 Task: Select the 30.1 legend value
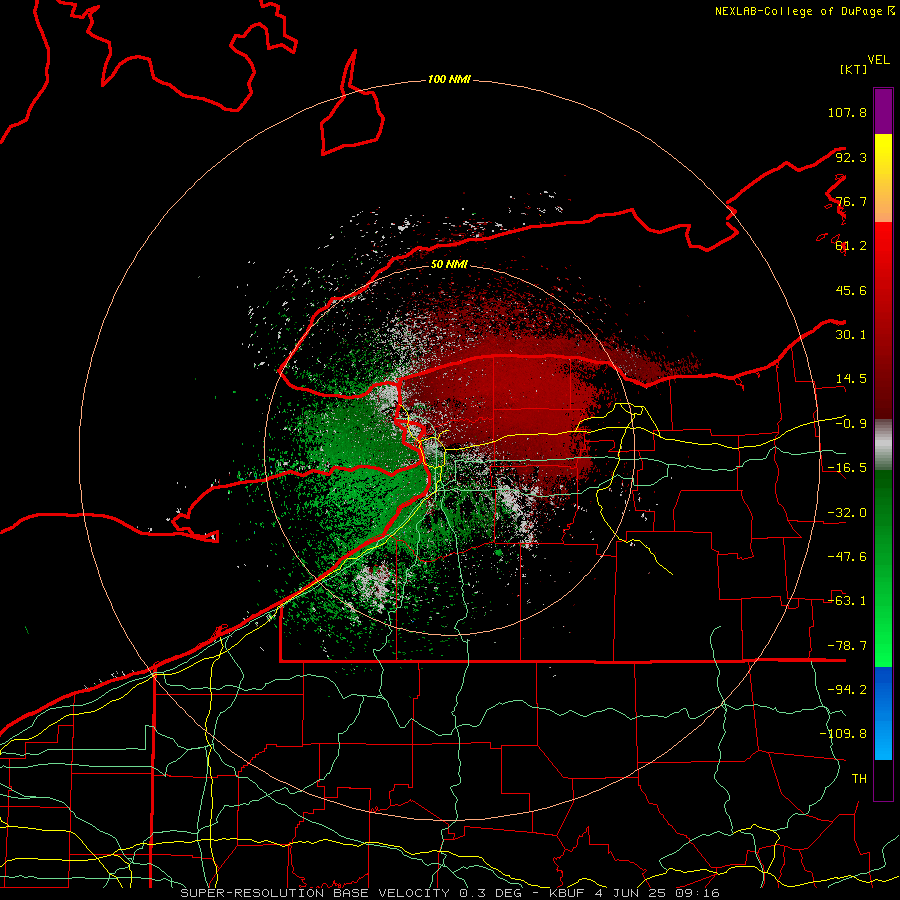point(851,335)
